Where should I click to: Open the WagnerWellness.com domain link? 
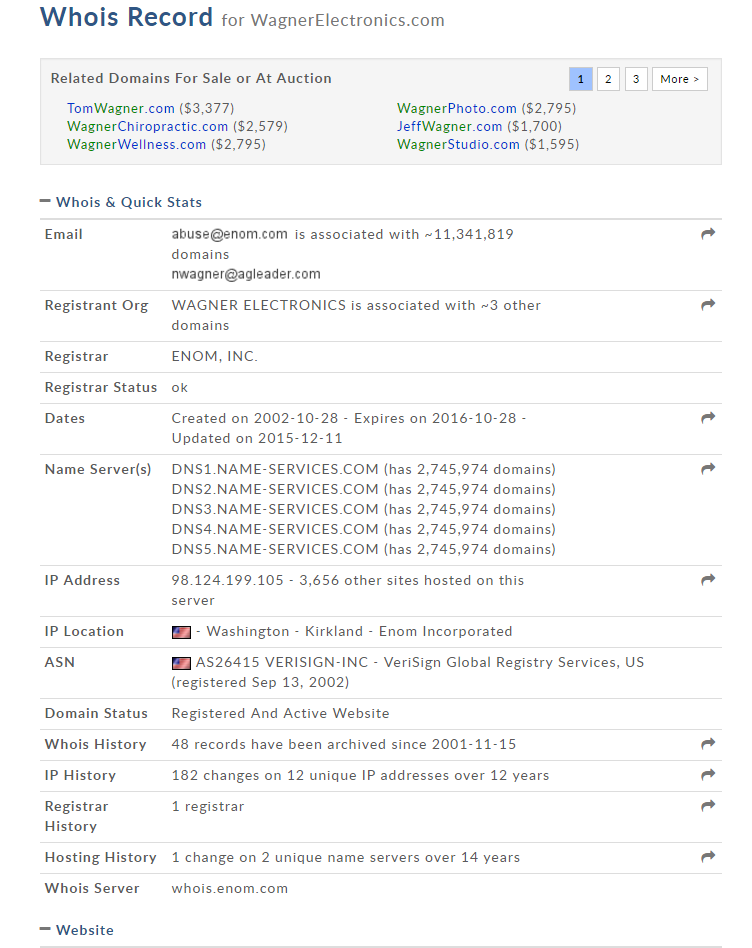click(137, 144)
